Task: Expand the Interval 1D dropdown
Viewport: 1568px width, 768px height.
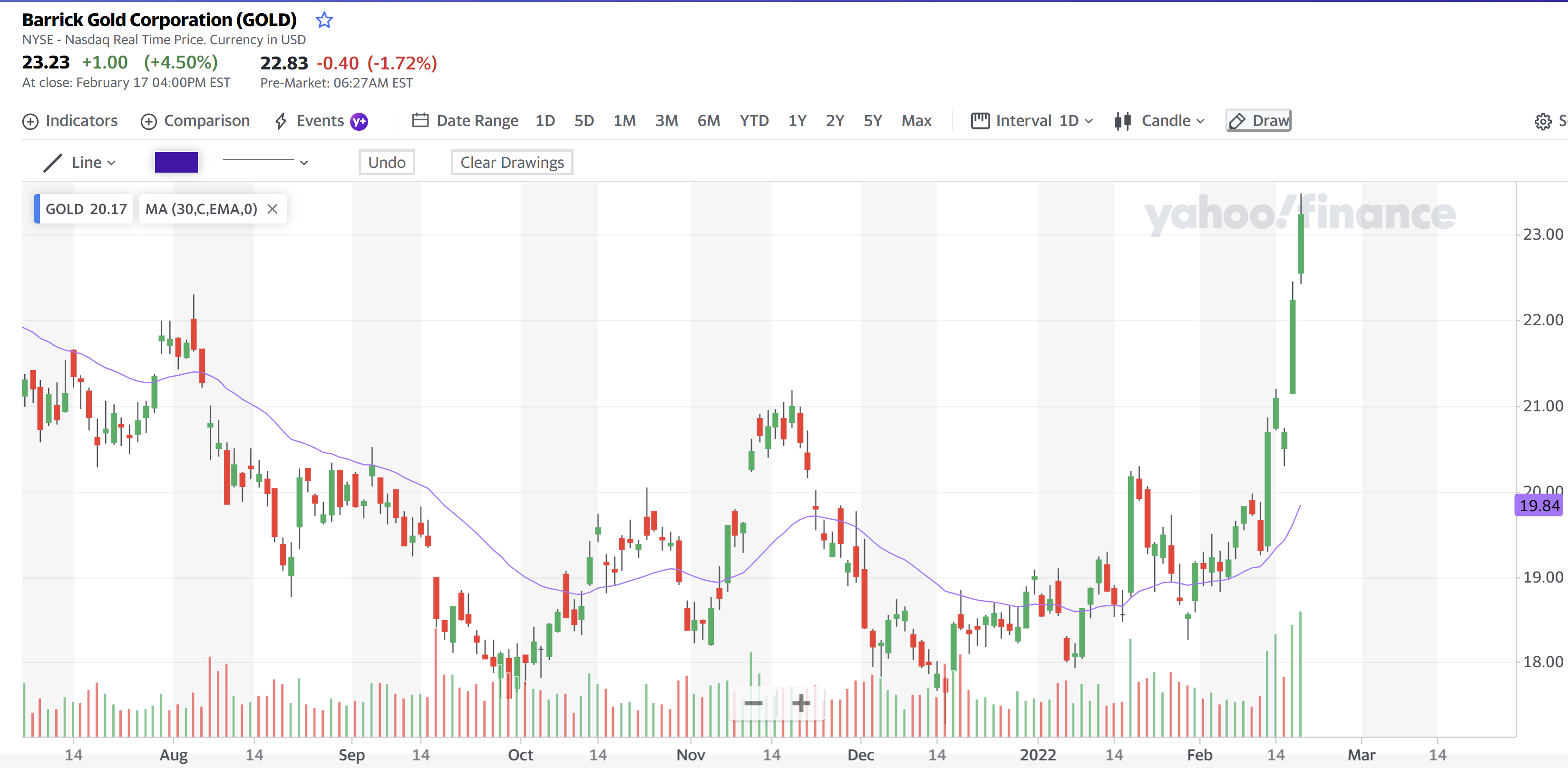Action: [1032, 121]
